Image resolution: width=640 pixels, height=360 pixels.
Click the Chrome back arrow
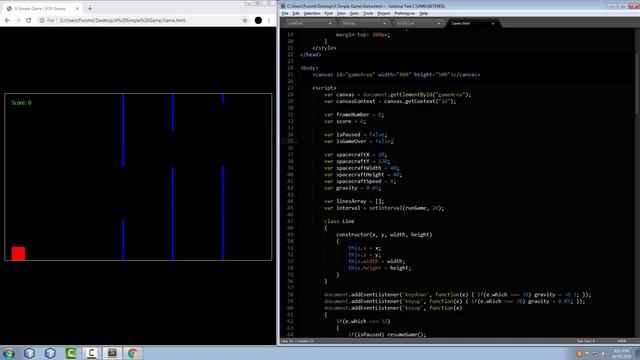(x=7, y=20)
